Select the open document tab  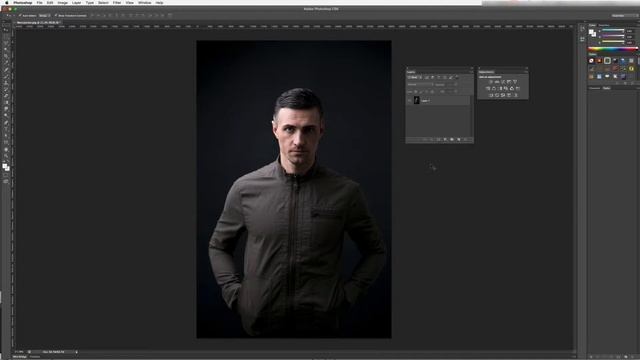(39, 22)
